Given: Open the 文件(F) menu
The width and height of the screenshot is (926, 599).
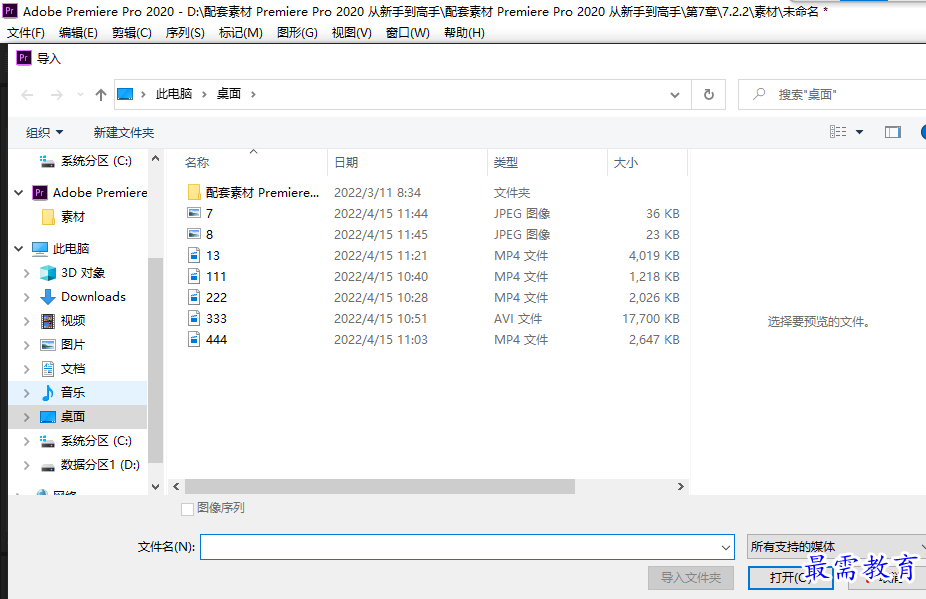Looking at the screenshot, I should point(25,32).
